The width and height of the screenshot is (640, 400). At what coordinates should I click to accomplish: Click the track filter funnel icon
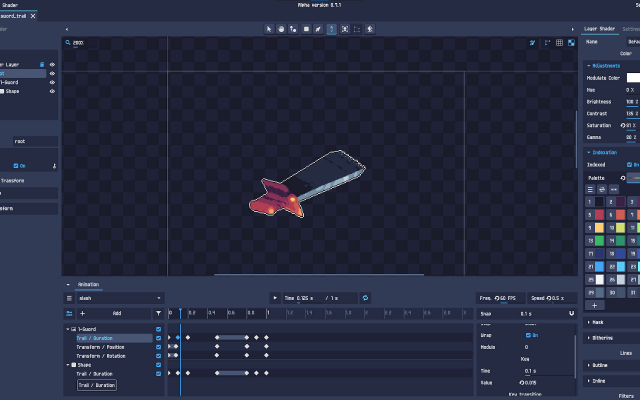pyautogui.click(x=158, y=313)
